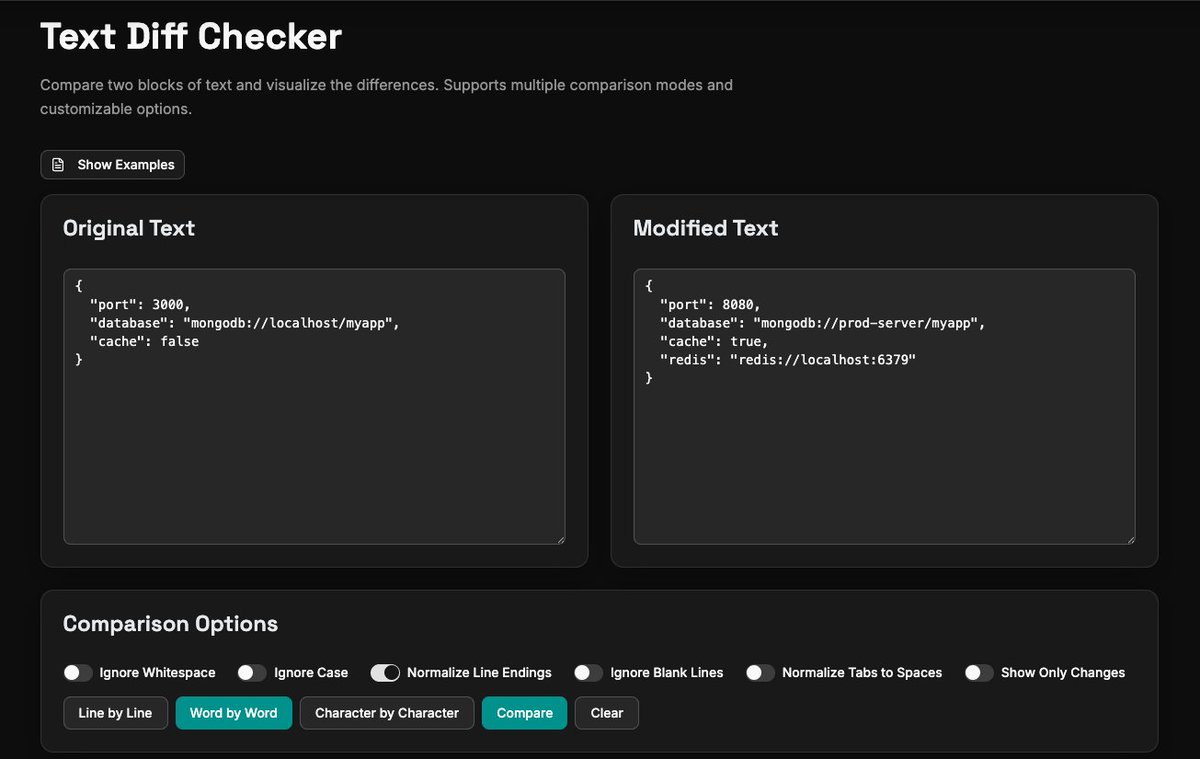This screenshot has width=1200, height=759.
Task: Click the Ignore Whitespace label
Action: point(158,673)
